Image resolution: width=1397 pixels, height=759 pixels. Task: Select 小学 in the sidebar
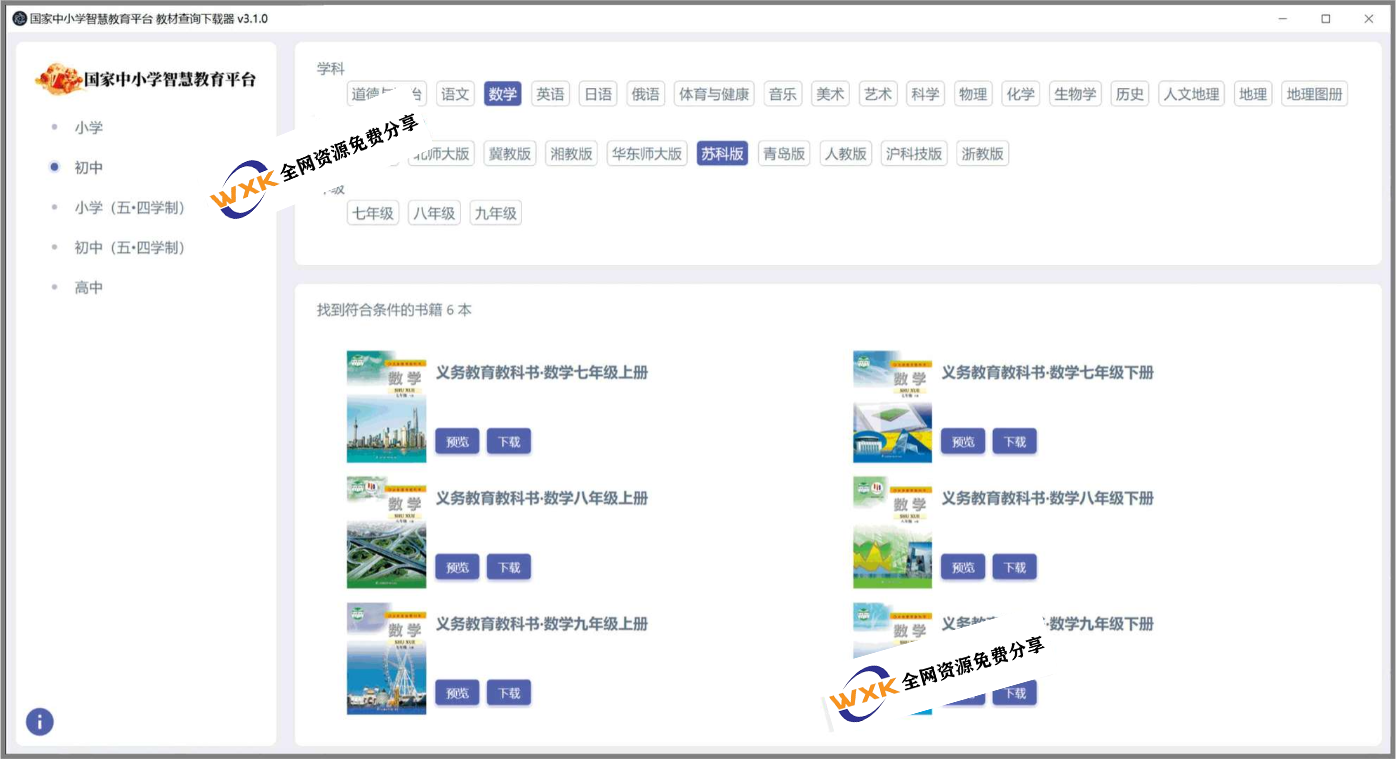(x=88, y=128)
